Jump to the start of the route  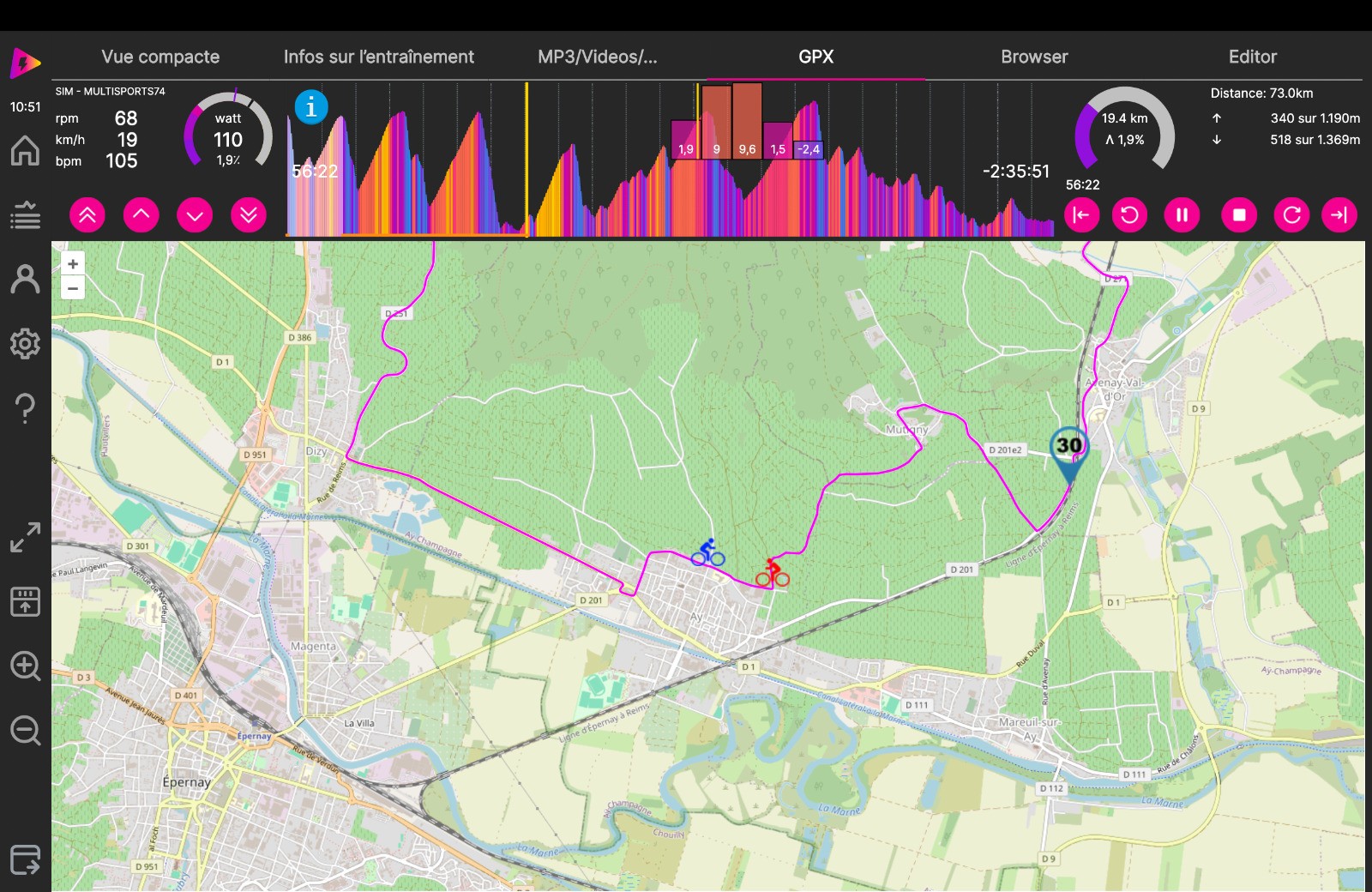click(1081, 215)
